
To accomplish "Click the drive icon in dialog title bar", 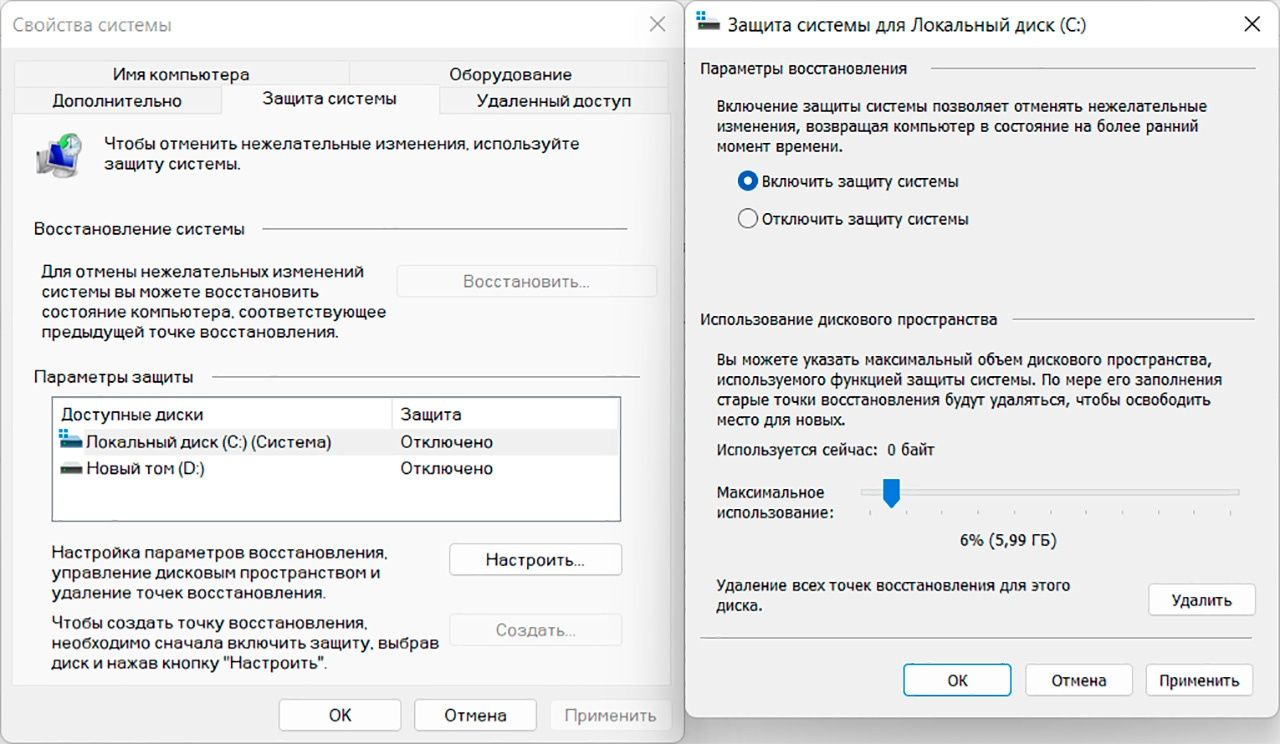I will point(708,24).
